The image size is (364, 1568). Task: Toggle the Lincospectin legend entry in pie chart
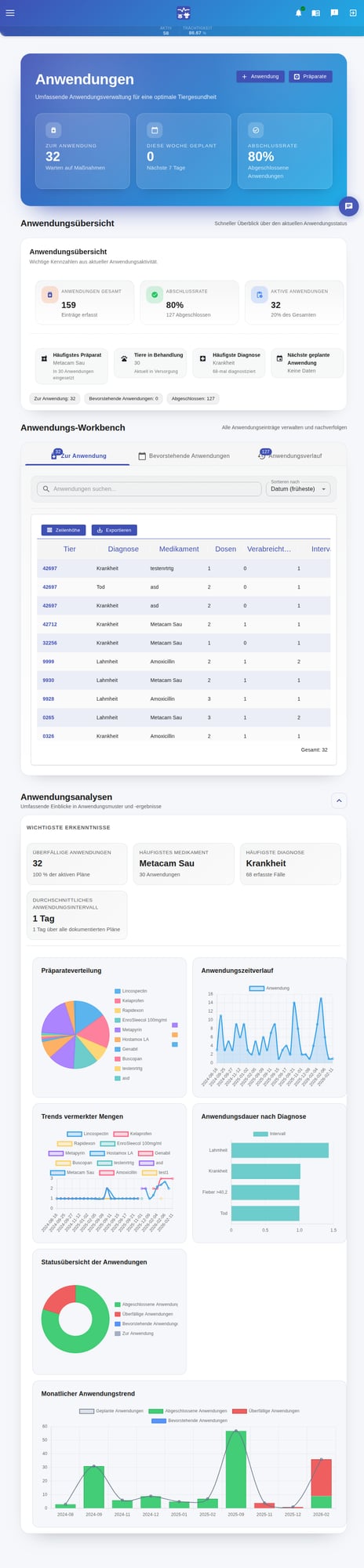tap(130, 991)
